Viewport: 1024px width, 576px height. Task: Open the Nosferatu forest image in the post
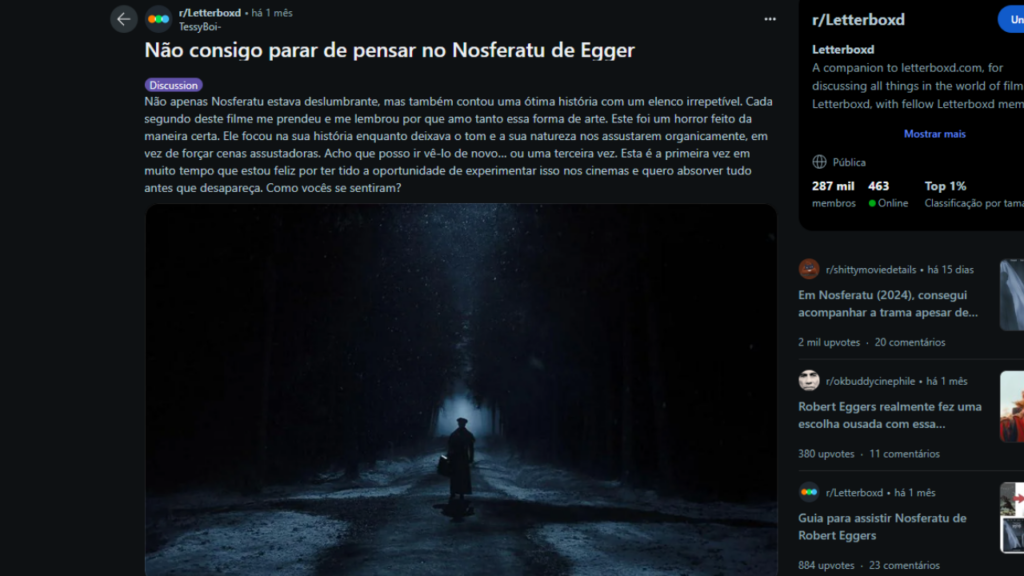(461, 390)
